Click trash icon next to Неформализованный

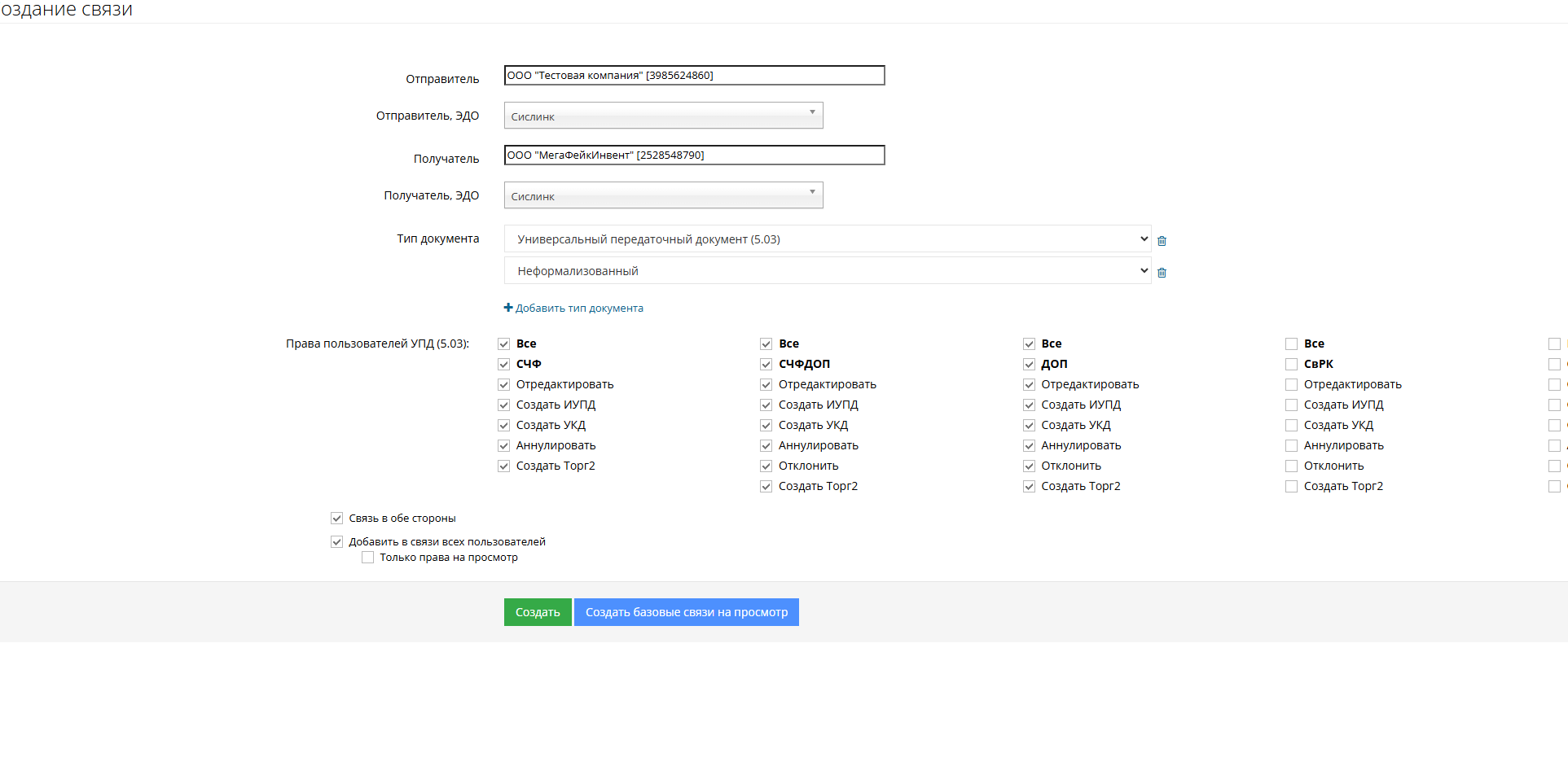[x=1162, y=273]
